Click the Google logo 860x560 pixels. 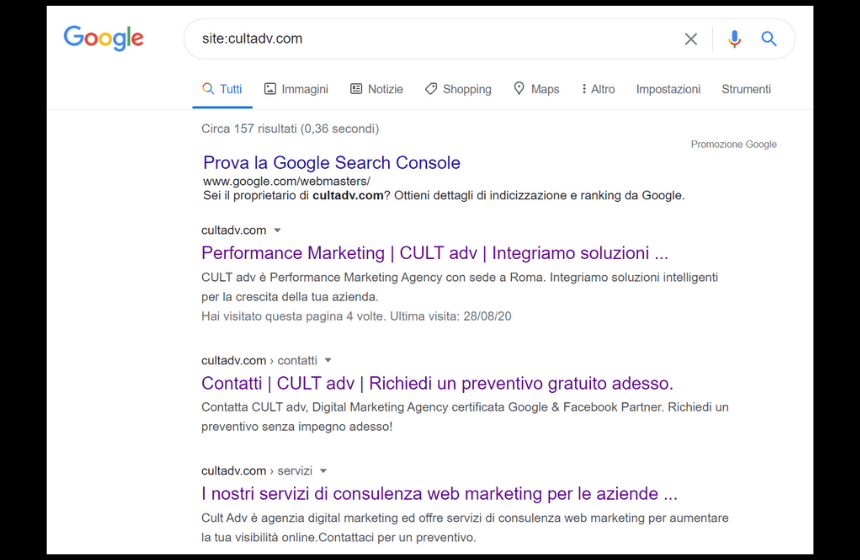point(104,38)
